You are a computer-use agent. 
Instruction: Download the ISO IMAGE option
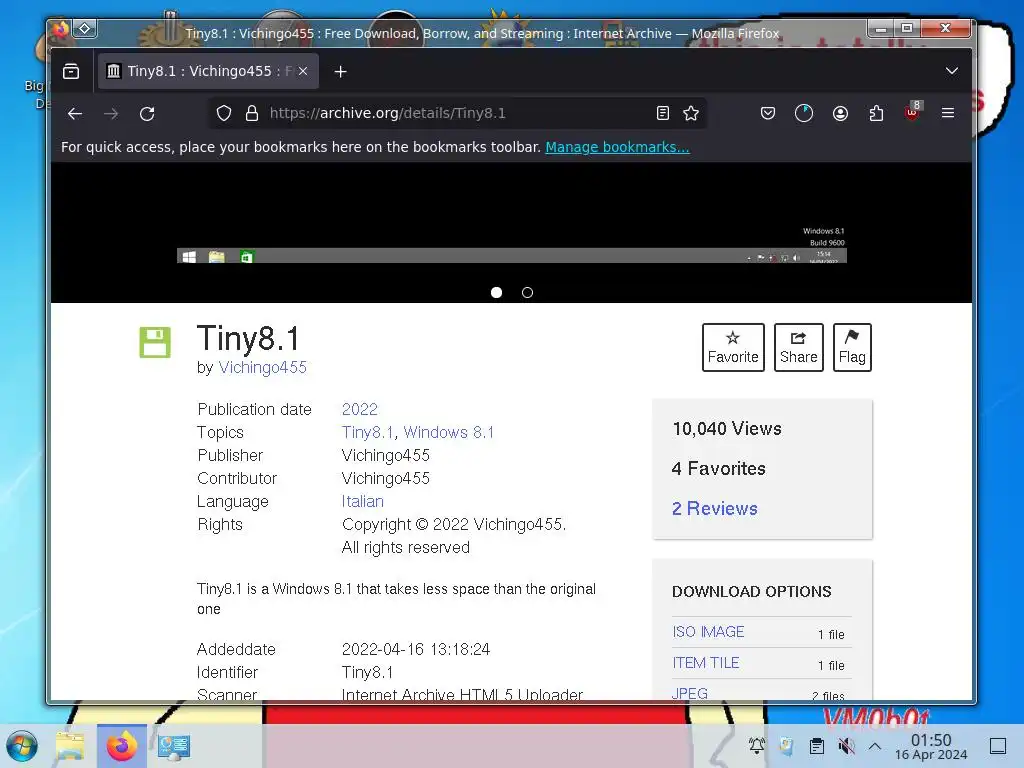pyautogui.click(x=708, y=632)
